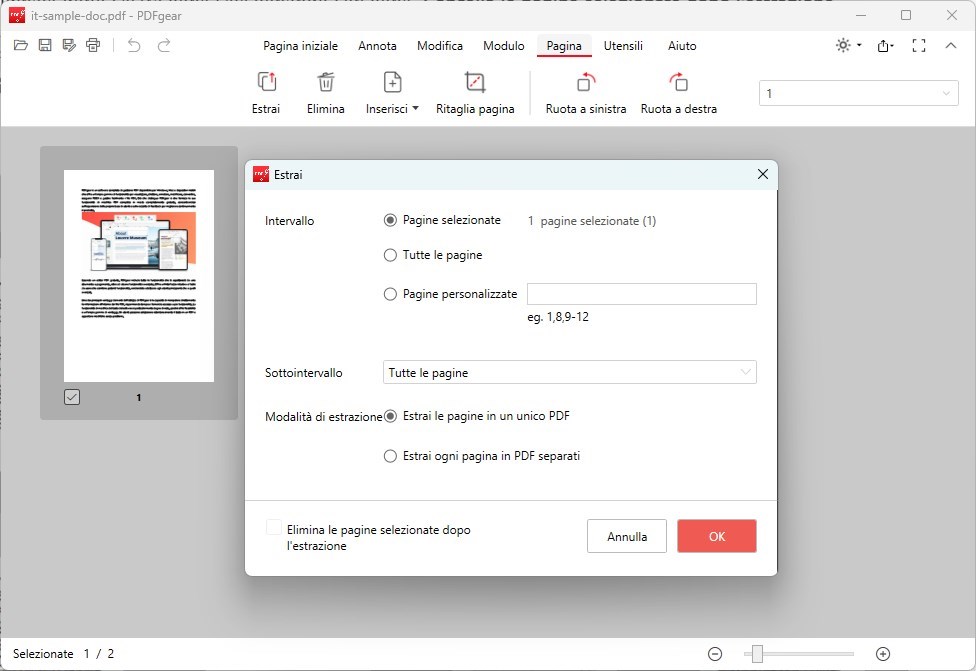The image size is (976, 671).
Task: Open the page number dropdown in the toolbar
Action: coord(944,92)
